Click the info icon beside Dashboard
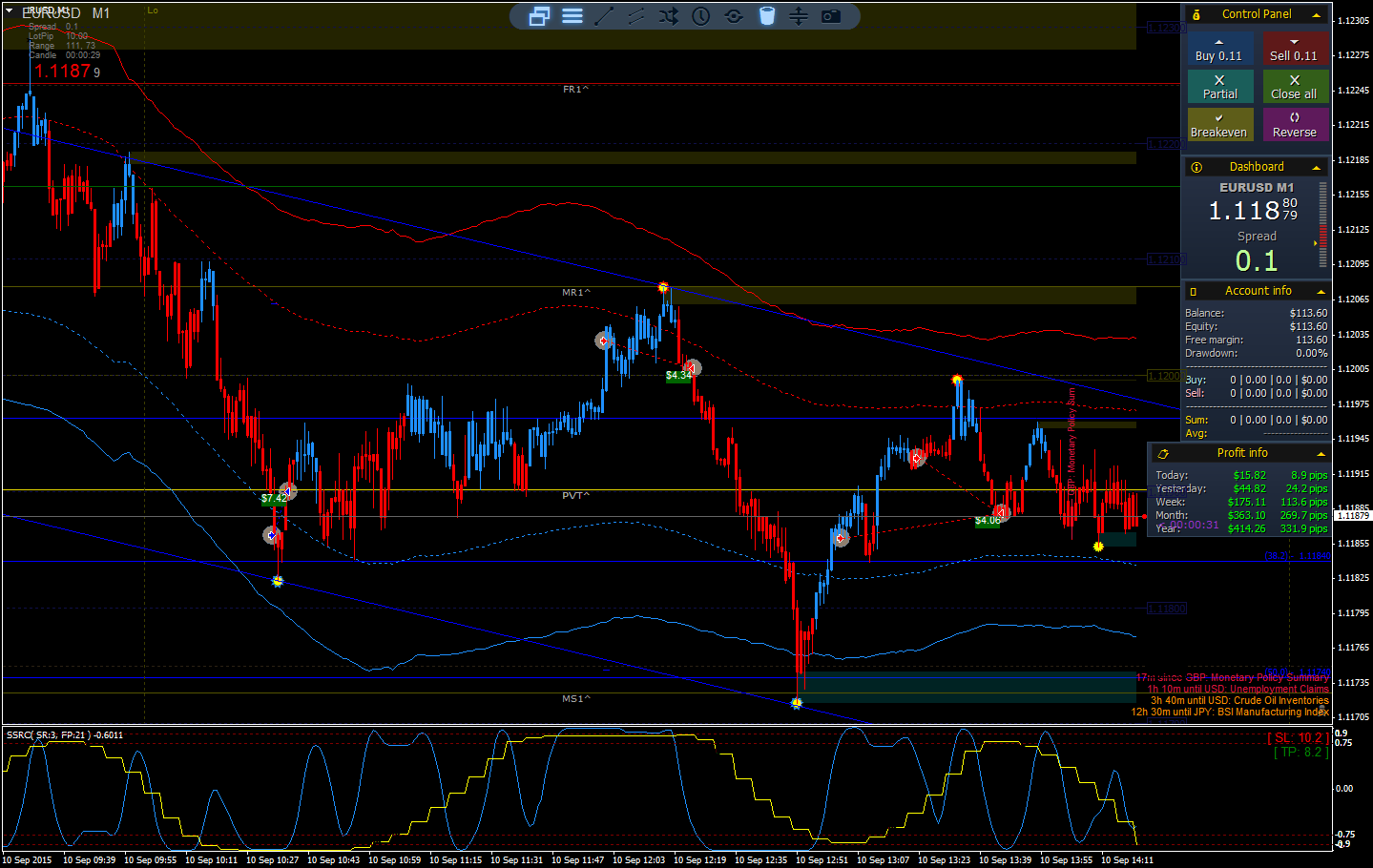The image size is (1373, 868). [x=1196, y=167]
